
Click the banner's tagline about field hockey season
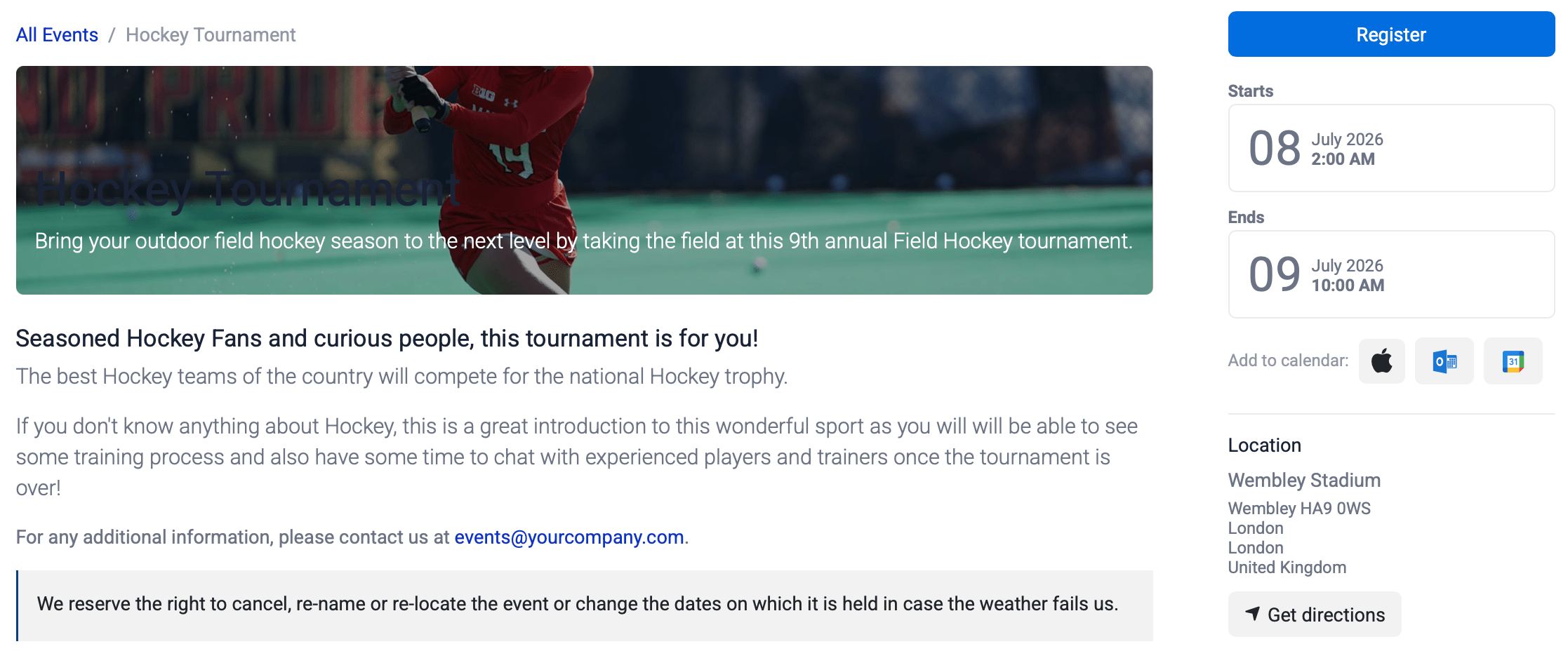(583, 241)
